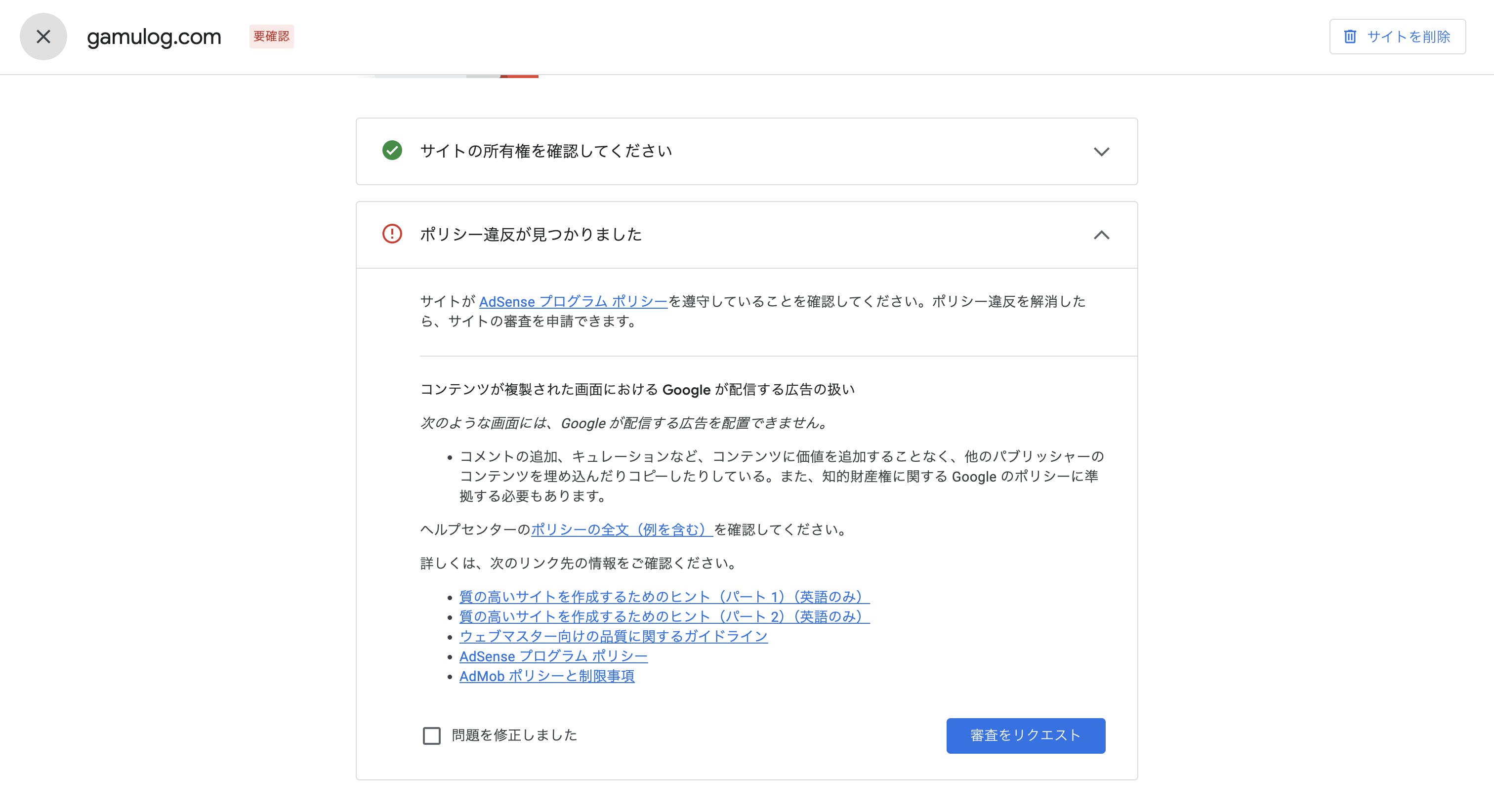
Task: Click the 審査をリクエスト button
Action: point(1025,735)
